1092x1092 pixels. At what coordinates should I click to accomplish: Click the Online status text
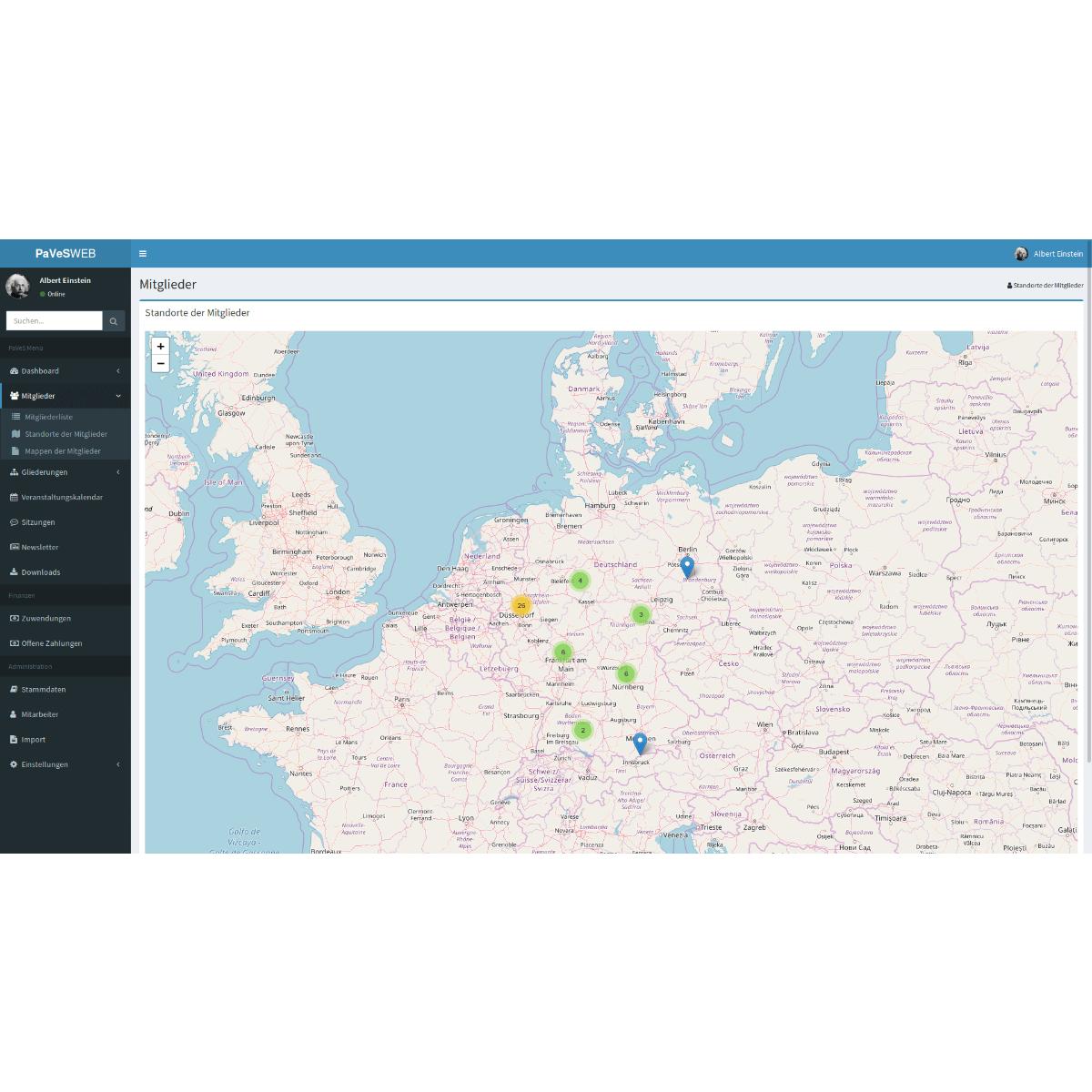point(56,295)
